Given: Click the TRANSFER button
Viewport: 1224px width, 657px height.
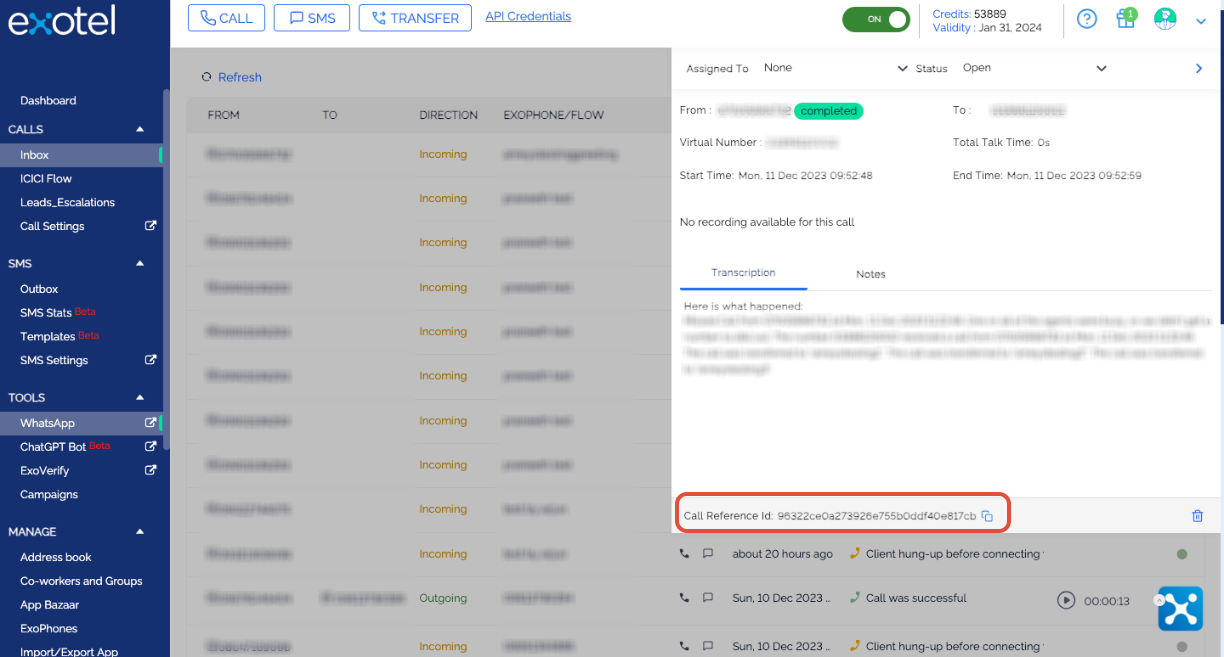Looking at the screenshot, I should pos(415,18).
